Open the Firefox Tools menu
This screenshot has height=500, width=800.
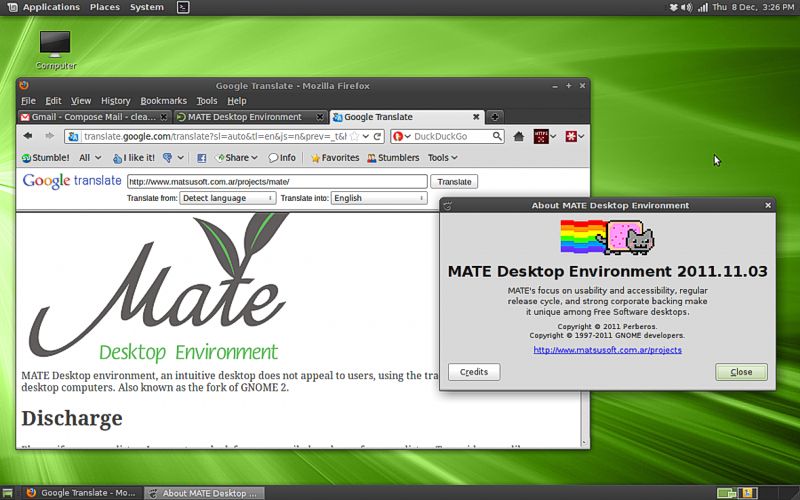click(x=207, y=101)
